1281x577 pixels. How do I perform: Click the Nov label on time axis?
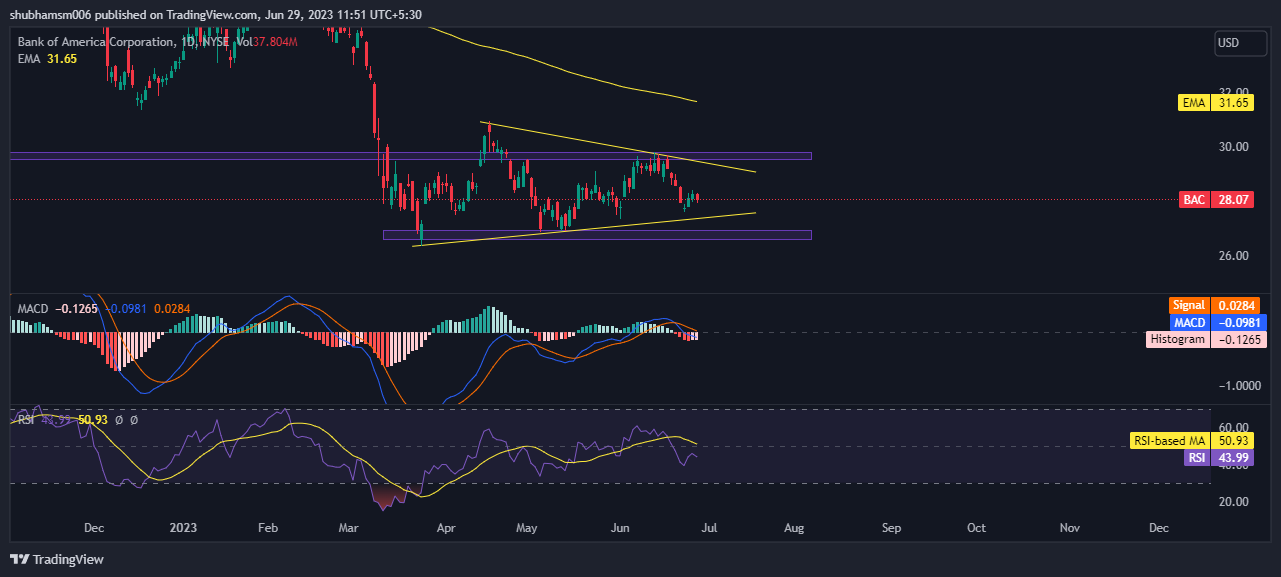point(1069,527)
